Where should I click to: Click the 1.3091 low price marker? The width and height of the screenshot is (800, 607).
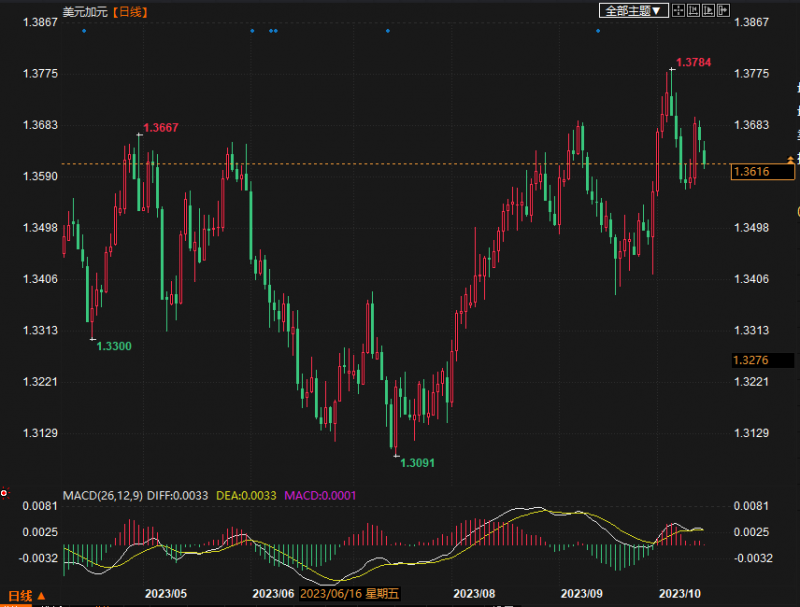417,463
